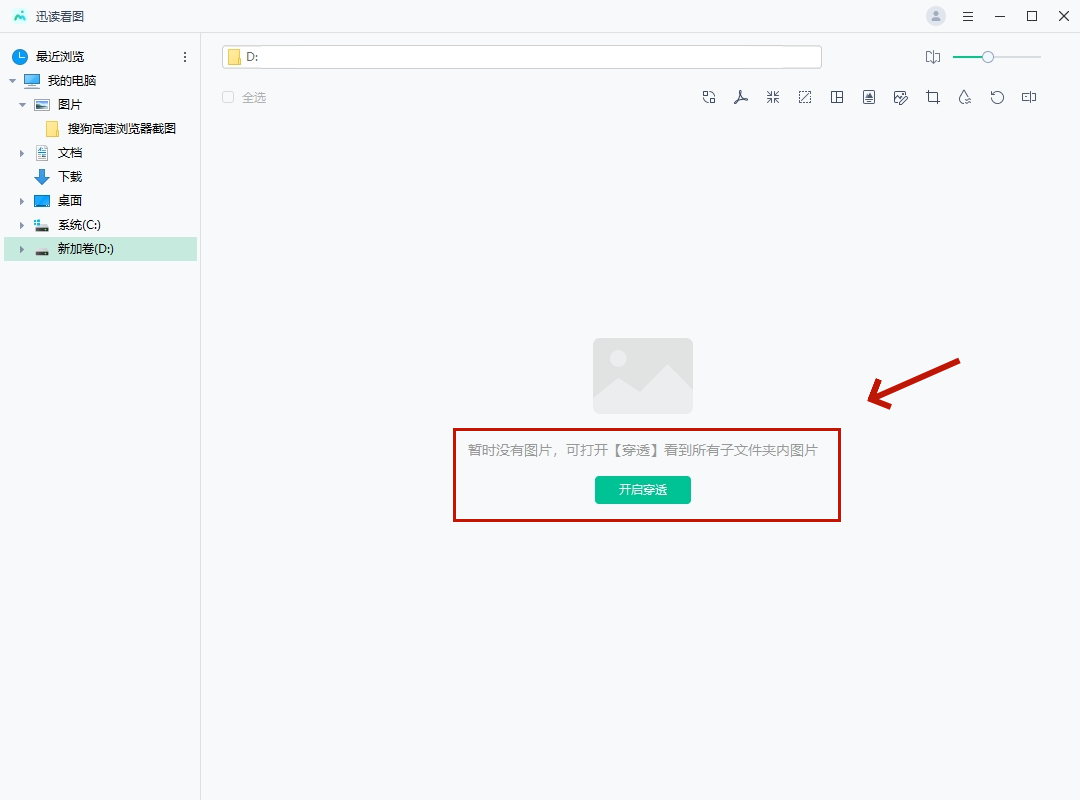Collapse the 我的电脑 tree node arrow
The height and width of the screenshot is (800, 1080).
coord(12,81)
